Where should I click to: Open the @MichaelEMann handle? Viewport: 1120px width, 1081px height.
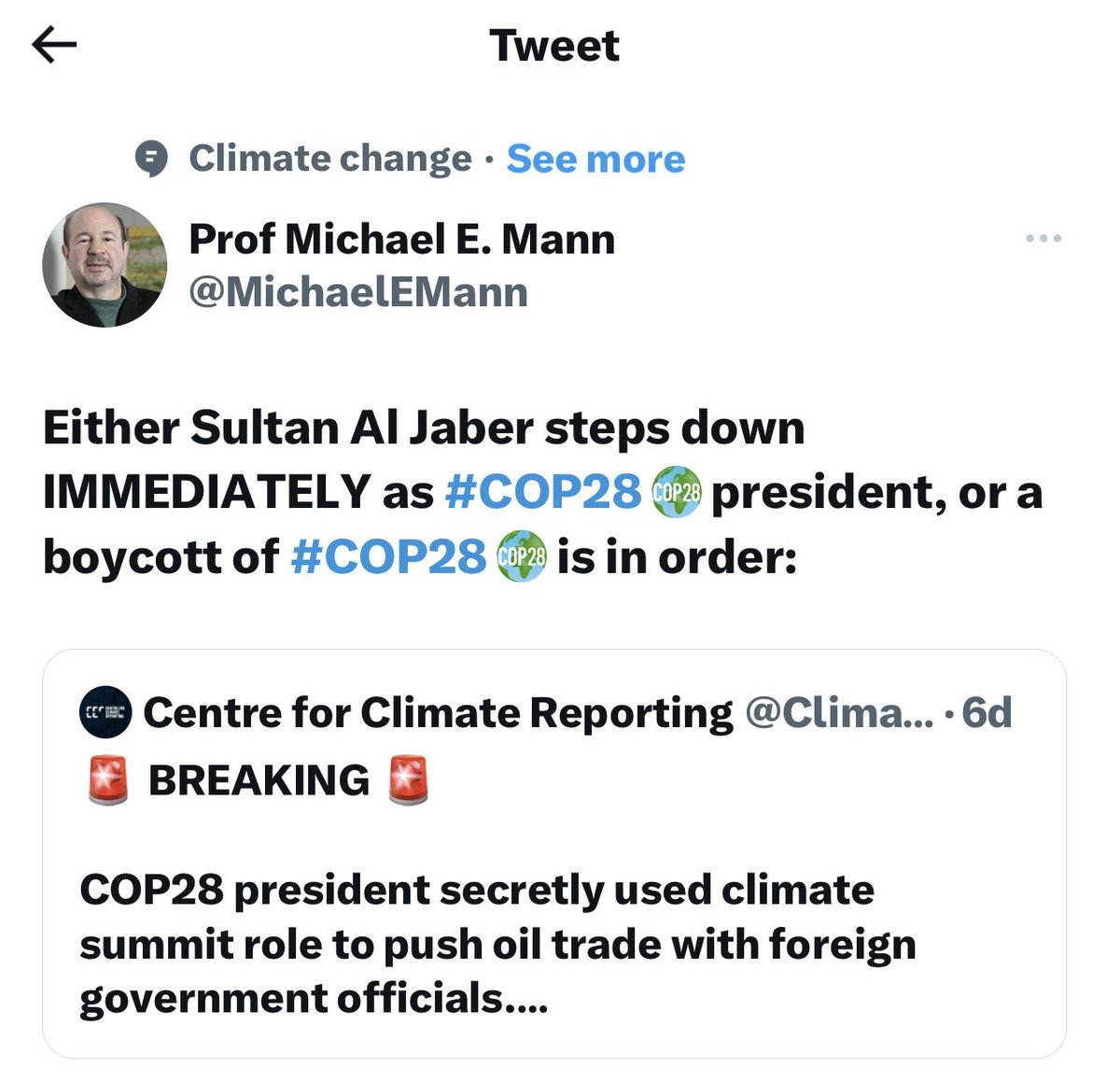pyautogui.click(x=358, y=292)
